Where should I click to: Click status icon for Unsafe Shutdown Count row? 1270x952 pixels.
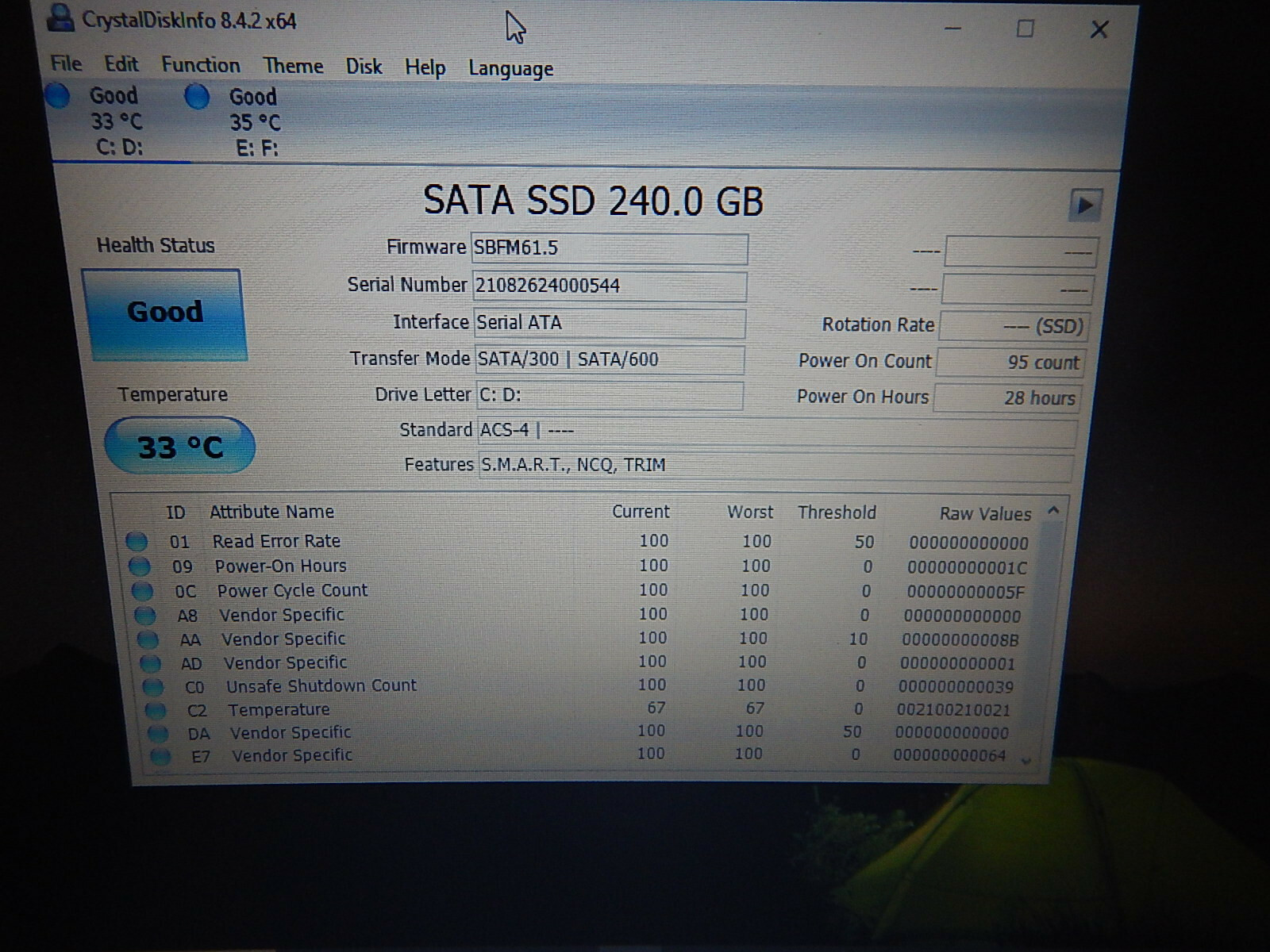click(152, 687)
